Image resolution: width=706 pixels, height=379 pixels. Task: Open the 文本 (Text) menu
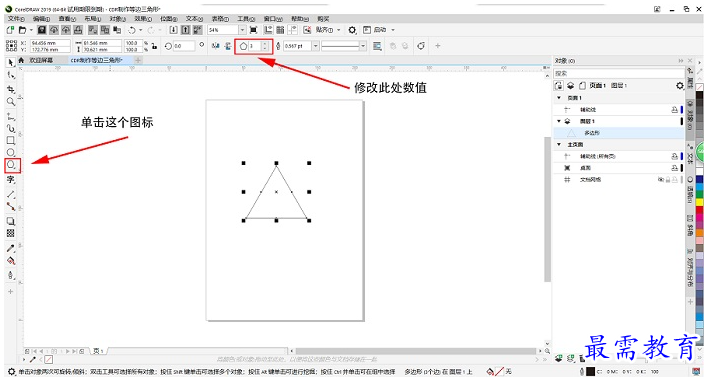pyautogui.click(x=194, y=18)
